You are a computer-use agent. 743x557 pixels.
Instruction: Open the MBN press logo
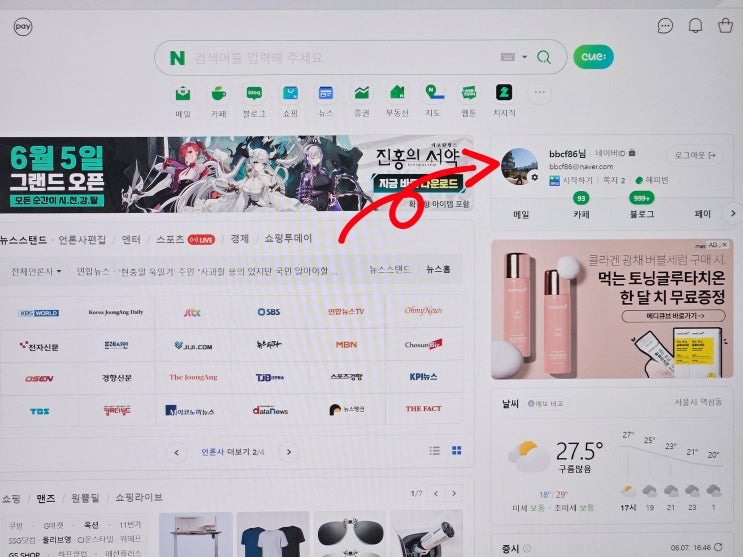(x=346, y=345)
